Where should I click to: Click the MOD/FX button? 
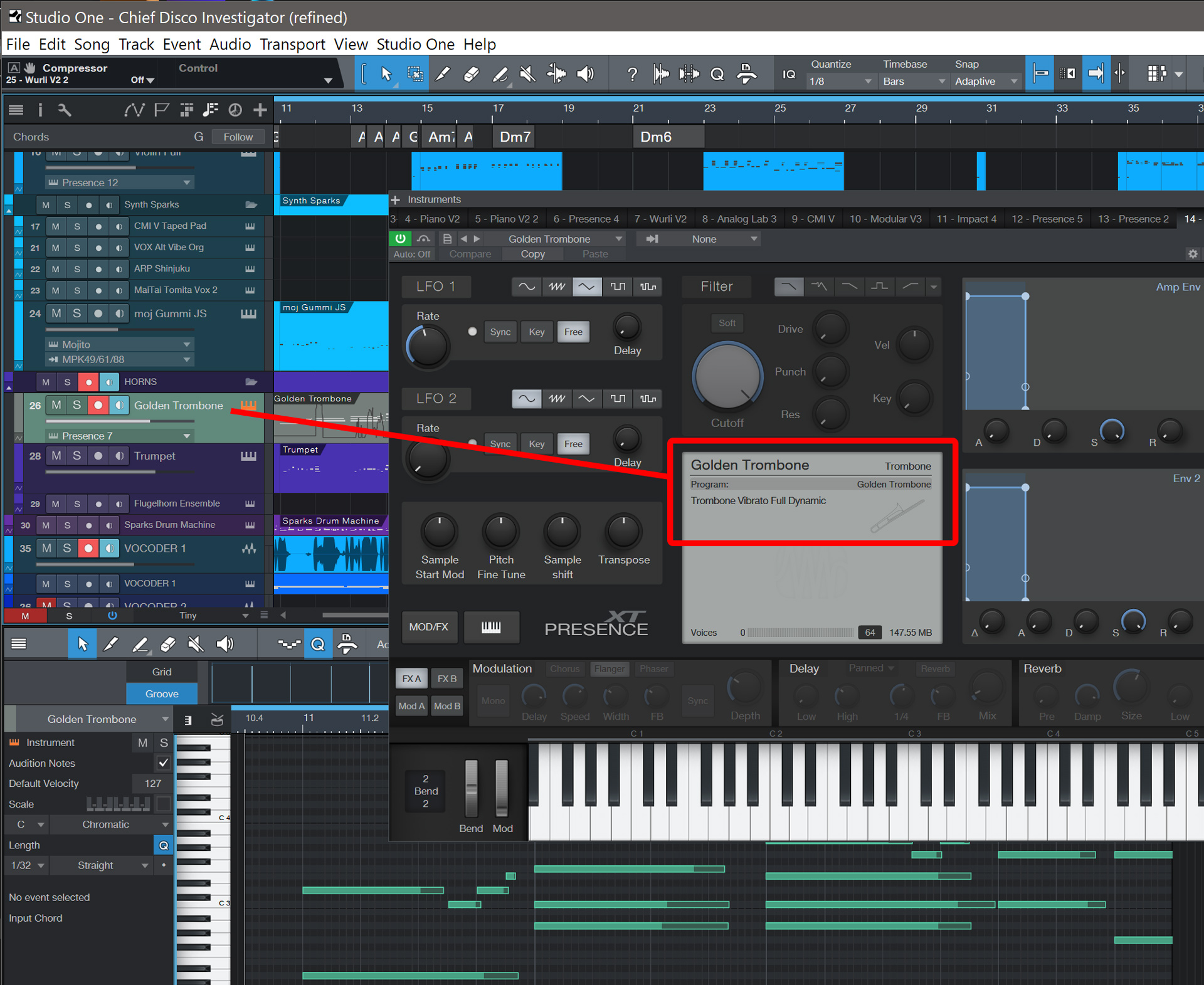(x=429, y=627)
